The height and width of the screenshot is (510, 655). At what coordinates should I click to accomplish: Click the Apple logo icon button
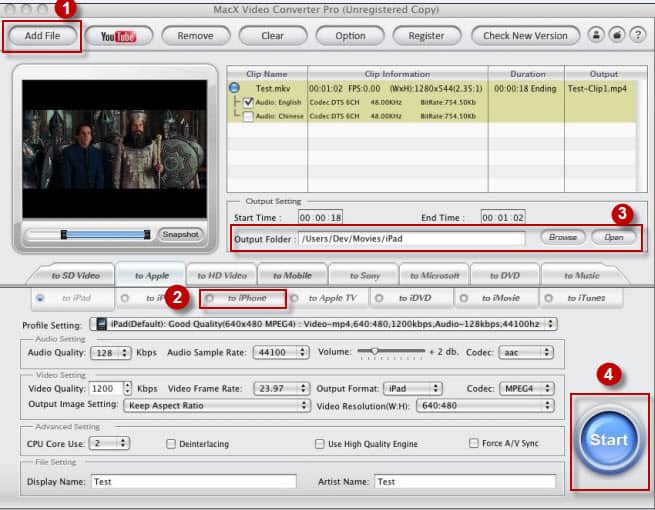point(617,35)
